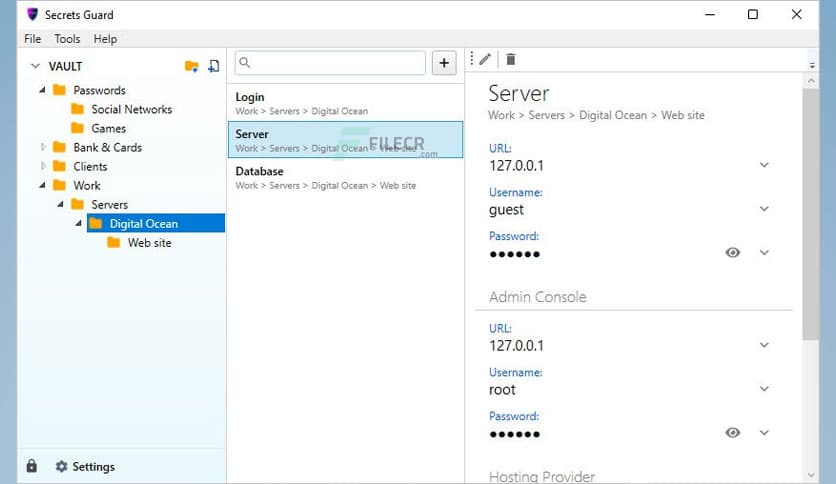The height and width of the screenshot is (484, 836).
Task: Open dropdown for Server password field
Action: 764,253
